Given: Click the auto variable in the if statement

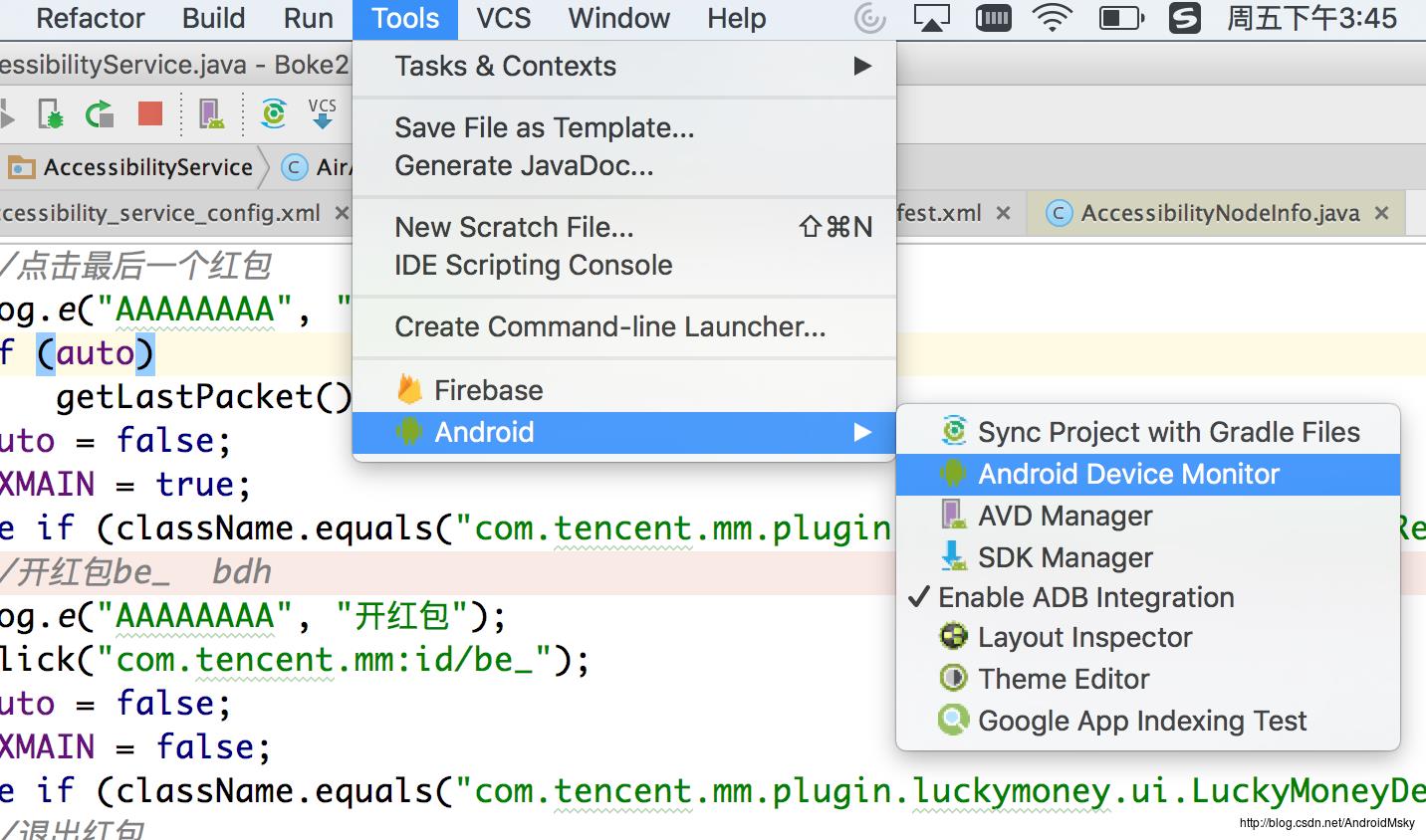Looking at the screenshot, I should click(96, 353).
